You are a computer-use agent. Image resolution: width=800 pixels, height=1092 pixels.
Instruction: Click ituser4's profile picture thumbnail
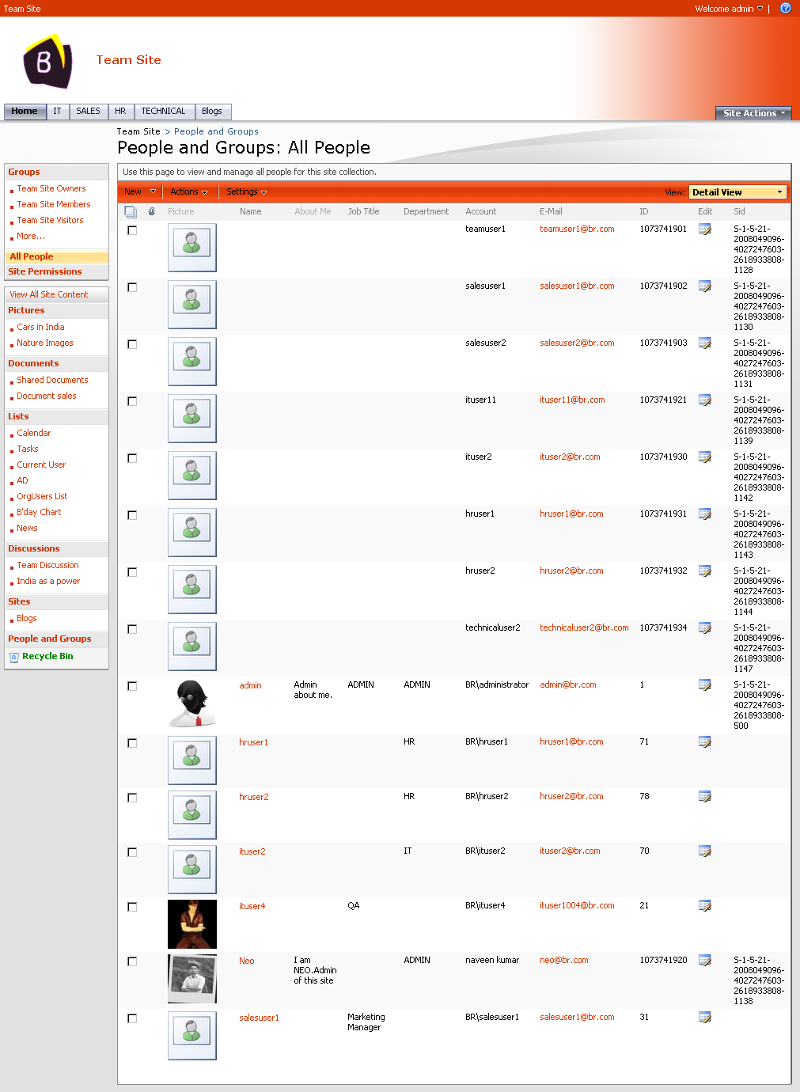tap(191, 923)
